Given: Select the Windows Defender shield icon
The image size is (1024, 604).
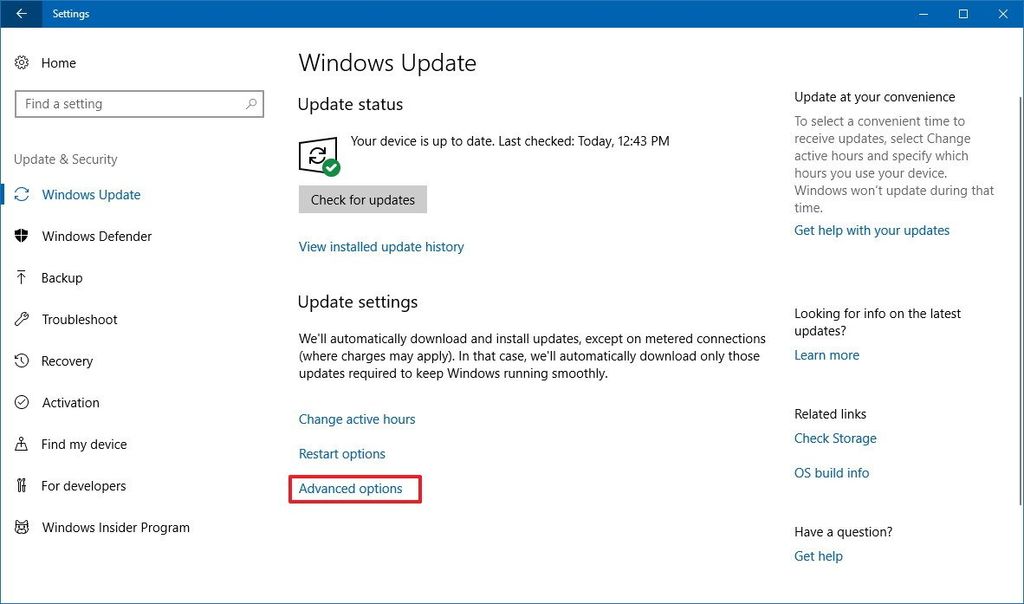Looking at the screenshot, I should [22, 236].
